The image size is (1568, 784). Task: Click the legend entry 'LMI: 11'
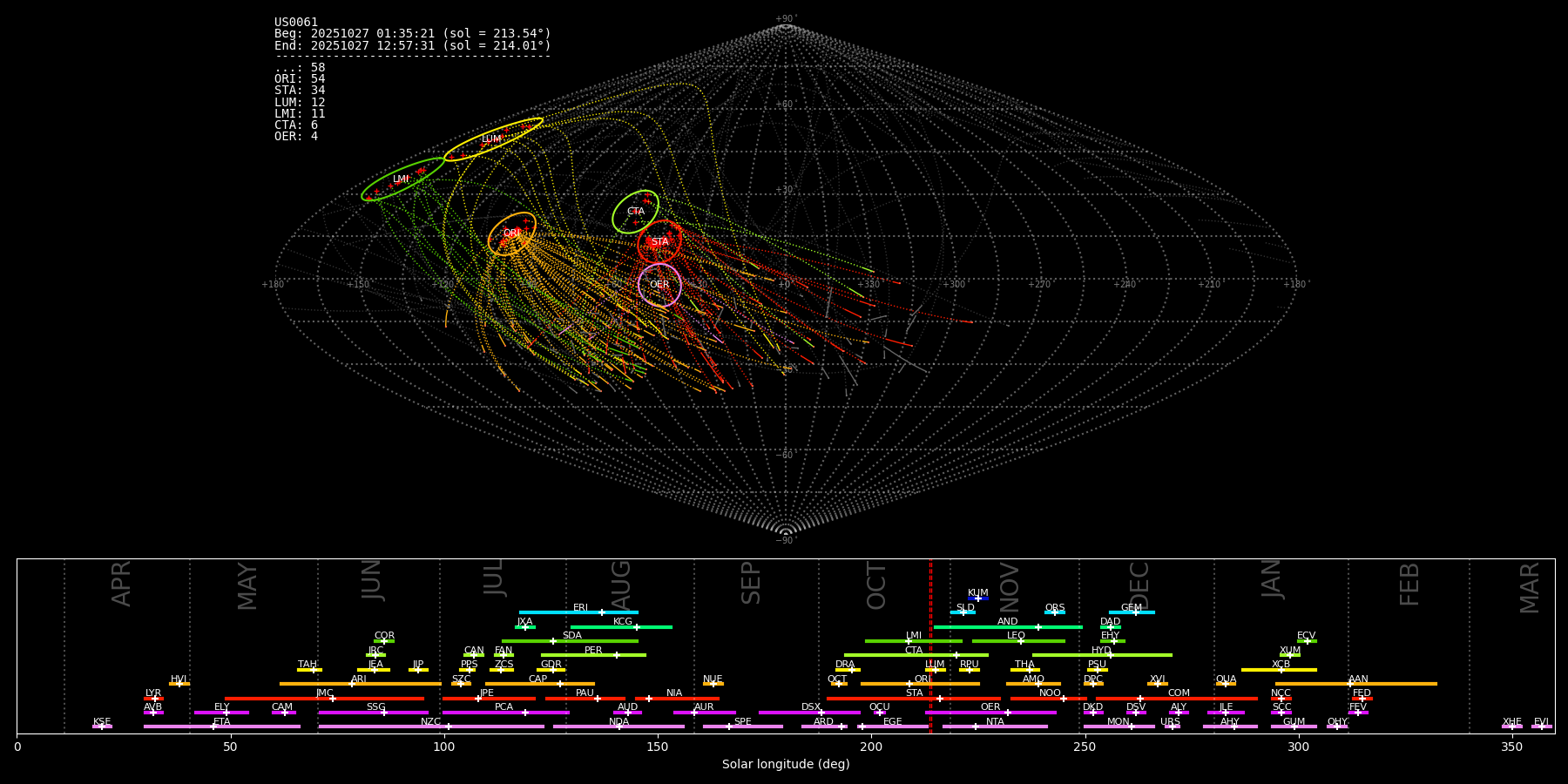pyautogui.click(x=300, y=114)
